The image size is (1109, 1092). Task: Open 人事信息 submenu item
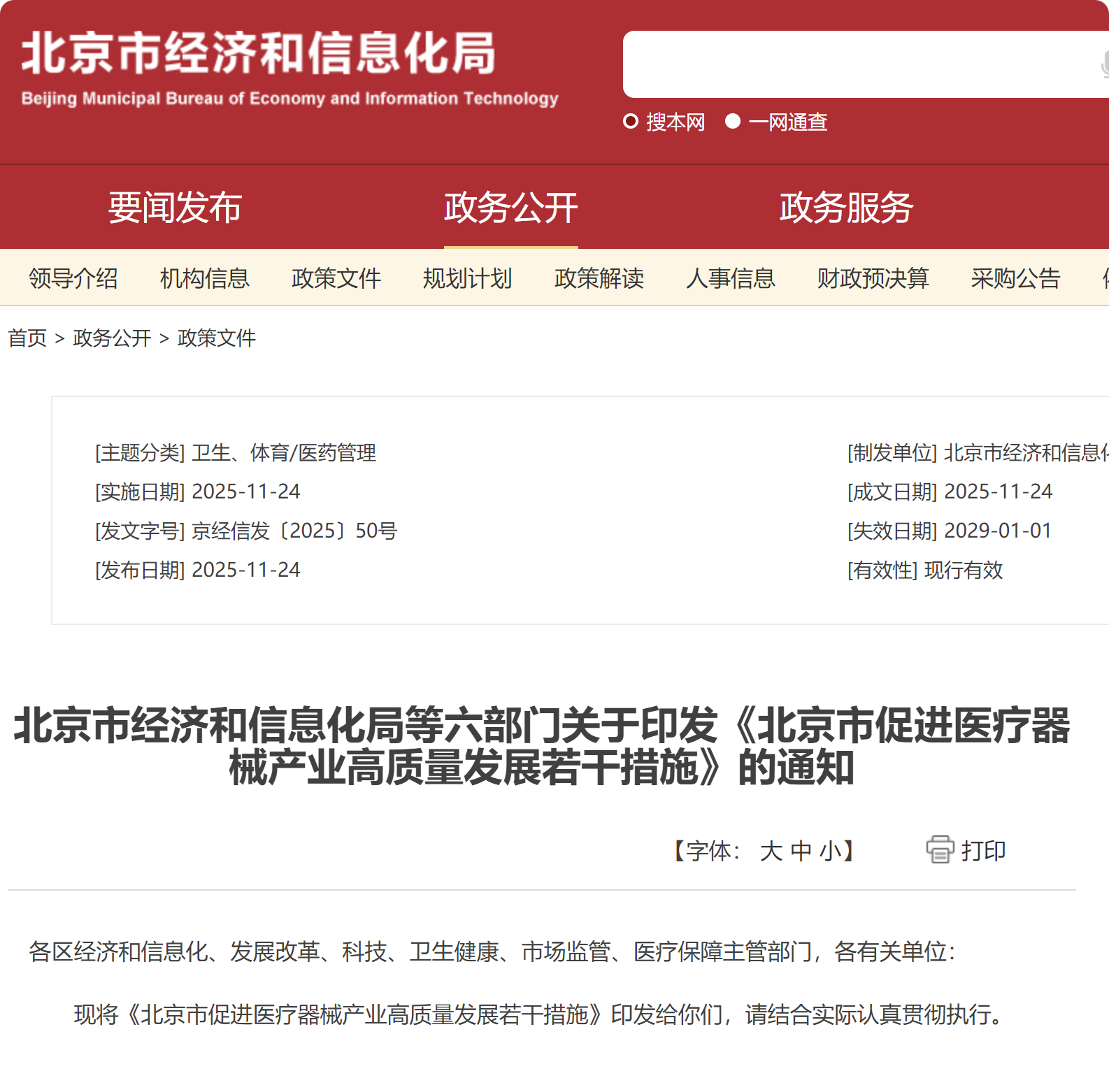(731, 278)
